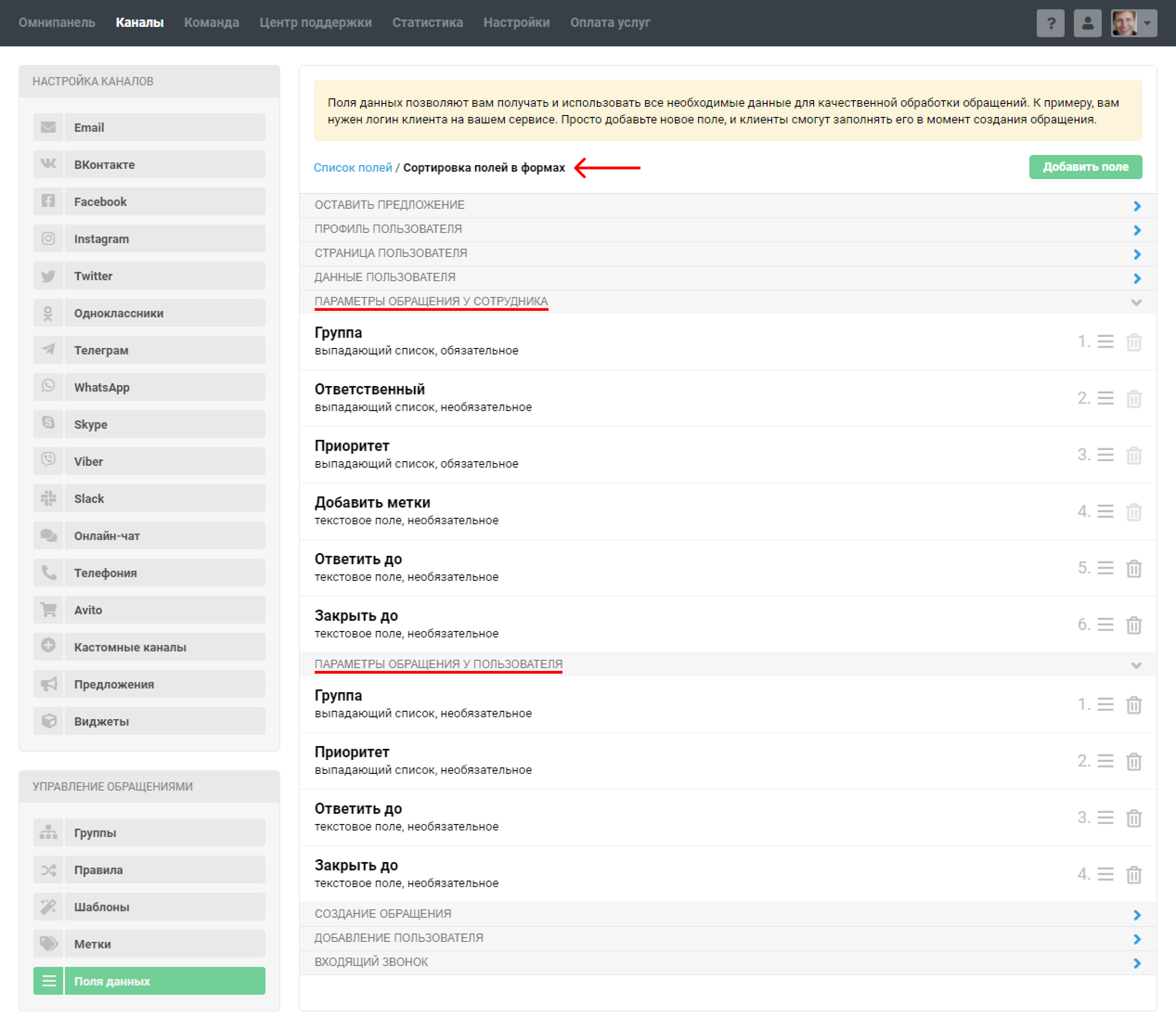Screen dimensions: 1176x1030
Task: Open the avatar account dropdown
Action: pyautogui.click(x=1133, y=23)
